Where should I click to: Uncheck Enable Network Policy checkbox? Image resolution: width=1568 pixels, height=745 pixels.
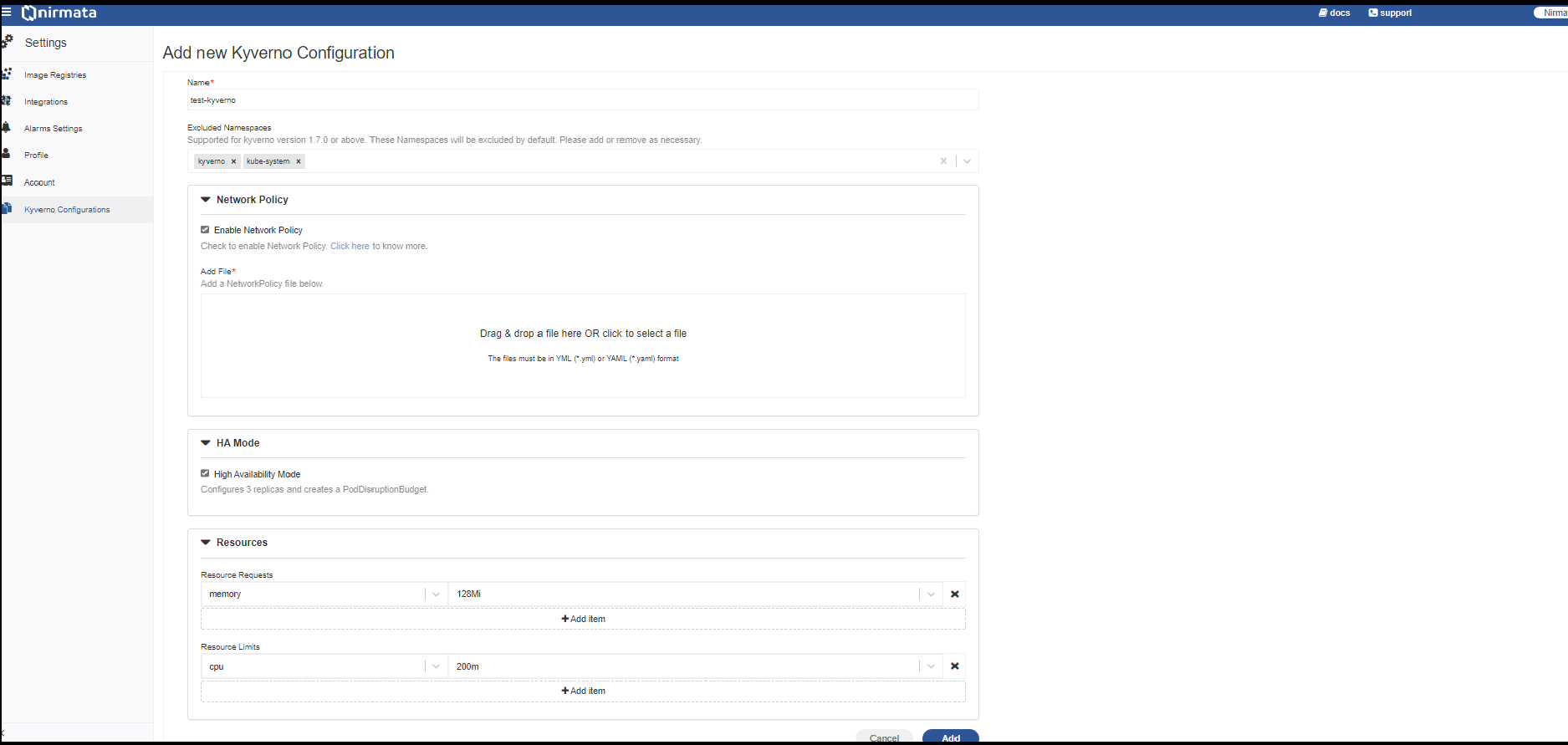[205, 230]
